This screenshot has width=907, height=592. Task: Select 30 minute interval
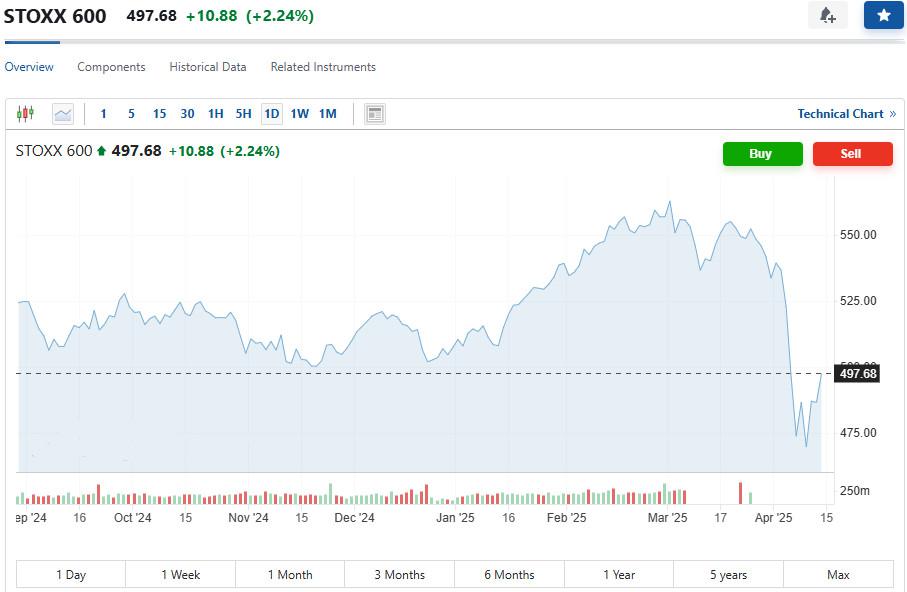187,113
